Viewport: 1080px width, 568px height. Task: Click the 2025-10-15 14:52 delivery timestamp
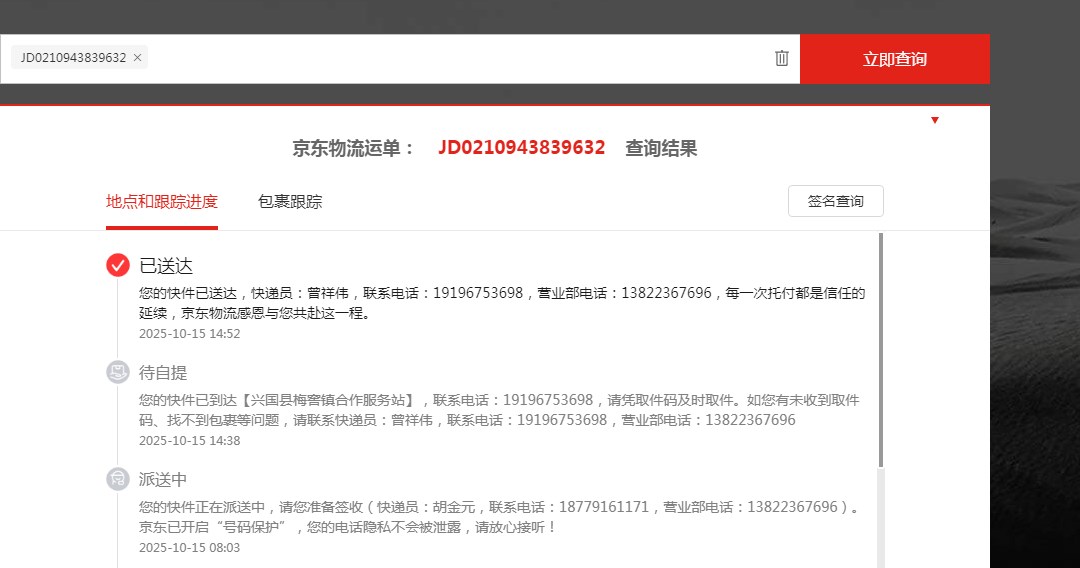tap(189, 334)
